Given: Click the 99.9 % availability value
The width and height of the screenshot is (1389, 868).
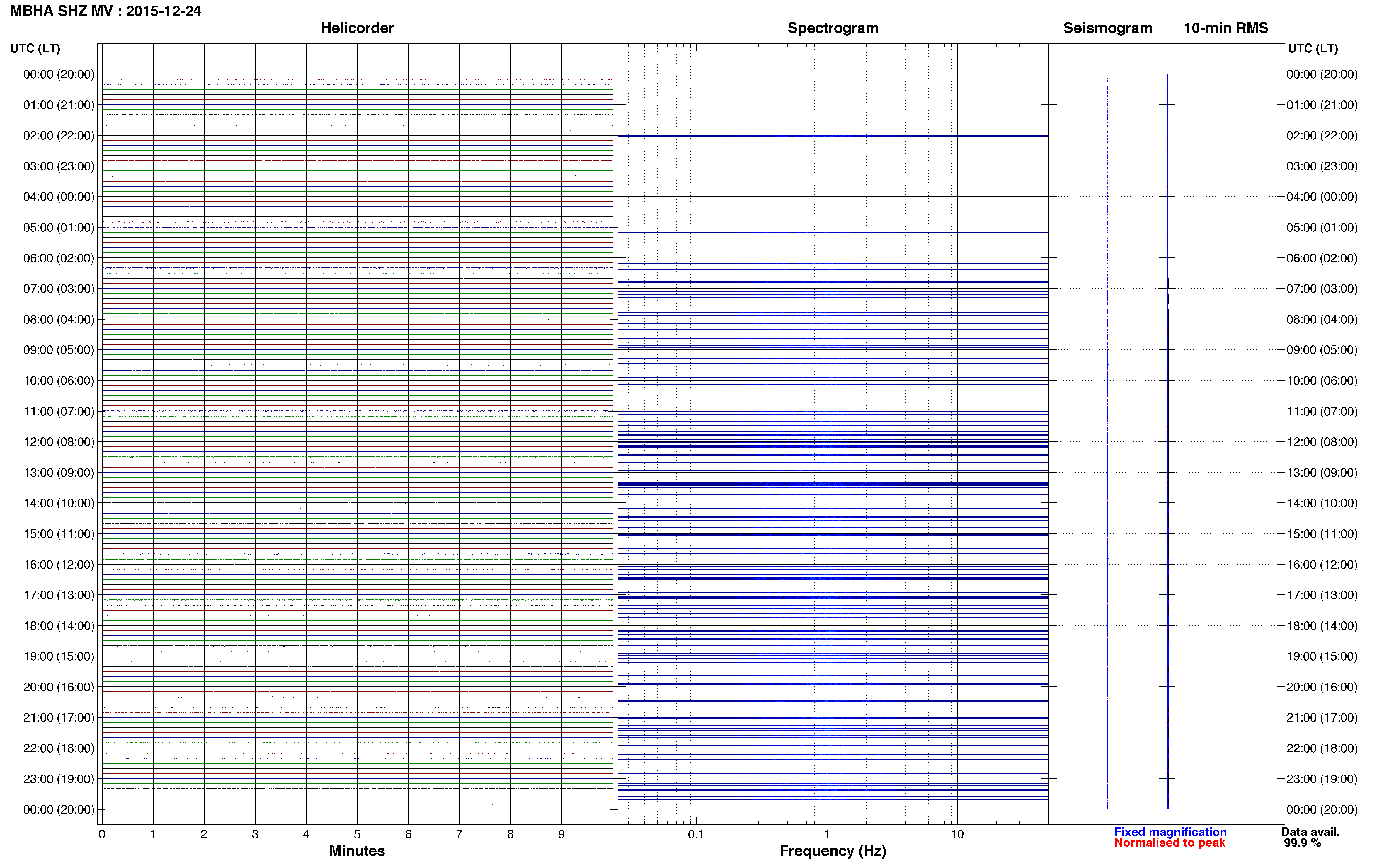Looking at the screenshot, I should point(1302,843).
